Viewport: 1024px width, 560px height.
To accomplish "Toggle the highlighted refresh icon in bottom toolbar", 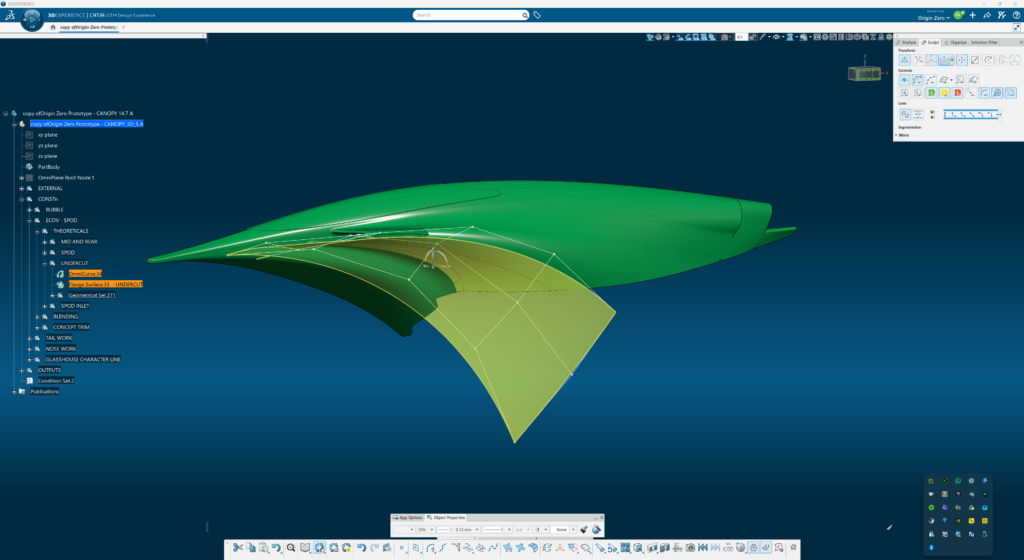I will (x=319, y=547).
